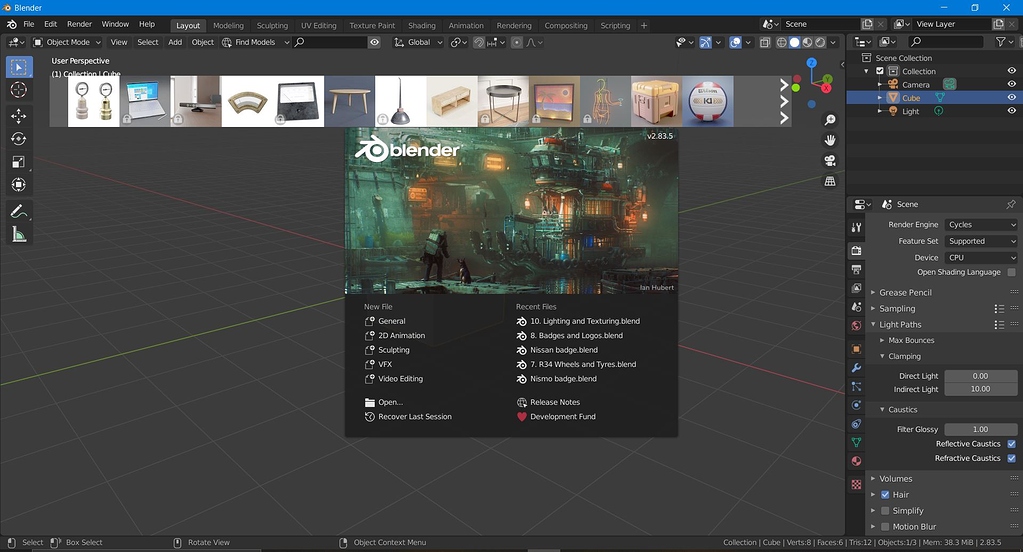Open the Render properties tab
Viewport: 1023px width, 552px height.
point(856,251)
